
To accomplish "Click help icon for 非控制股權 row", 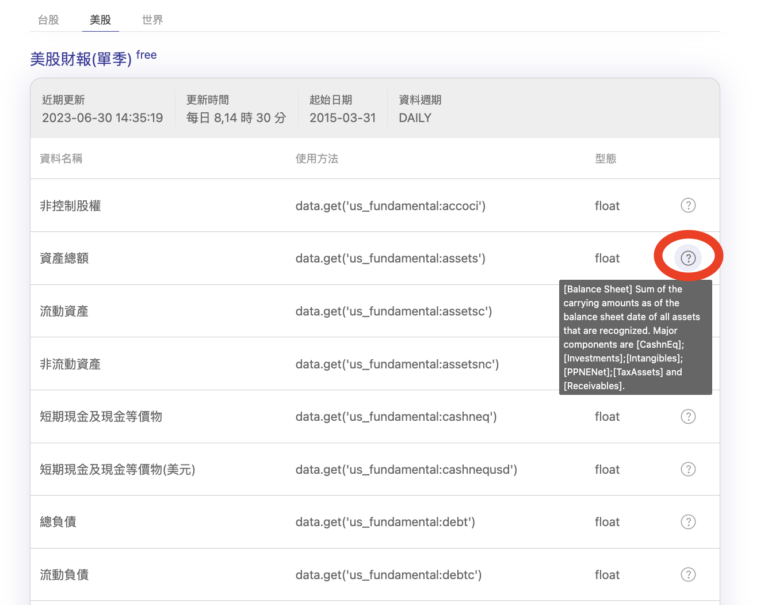I will [x=688, y=205].
